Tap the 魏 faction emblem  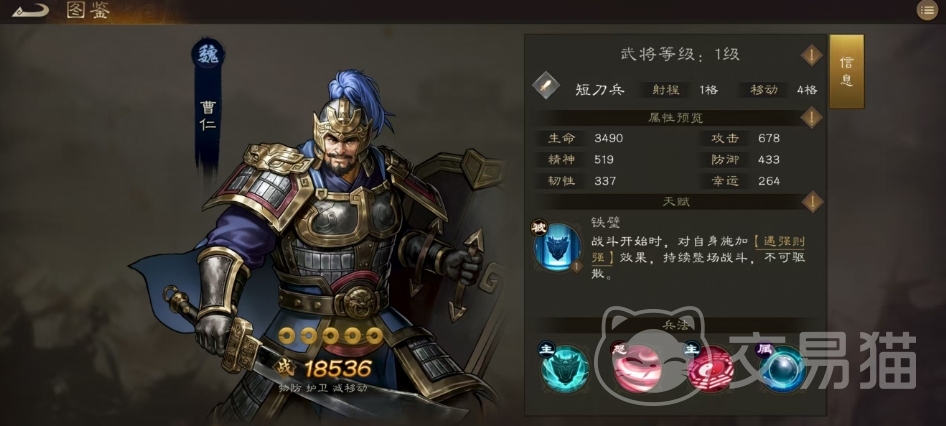tap(208, 55)
